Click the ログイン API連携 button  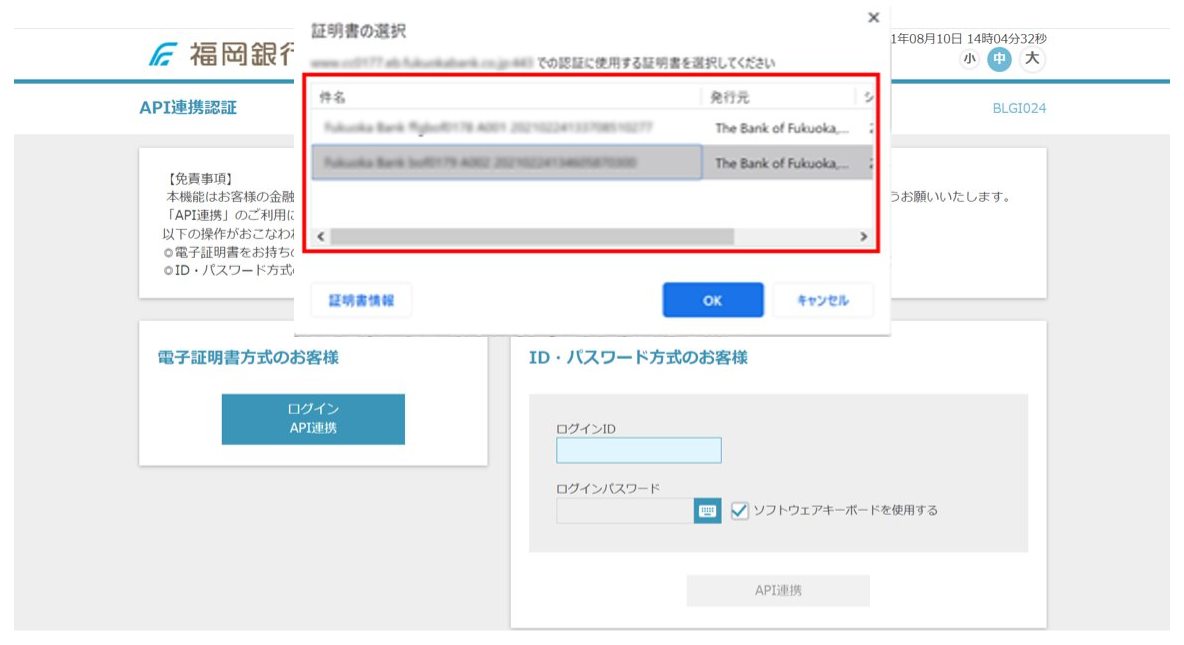click(313, 419)
